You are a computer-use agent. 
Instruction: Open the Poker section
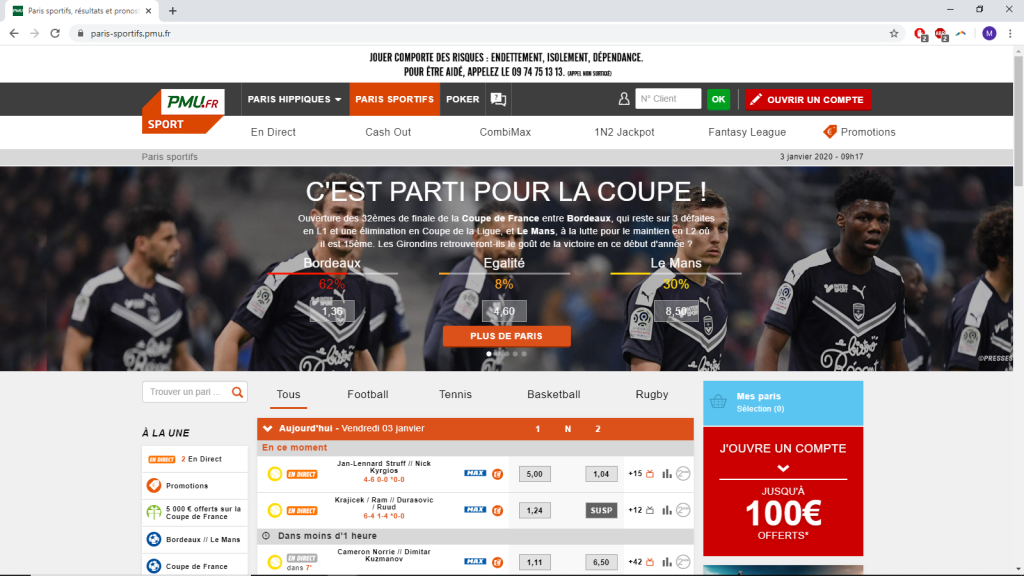(x=462, y=99)
